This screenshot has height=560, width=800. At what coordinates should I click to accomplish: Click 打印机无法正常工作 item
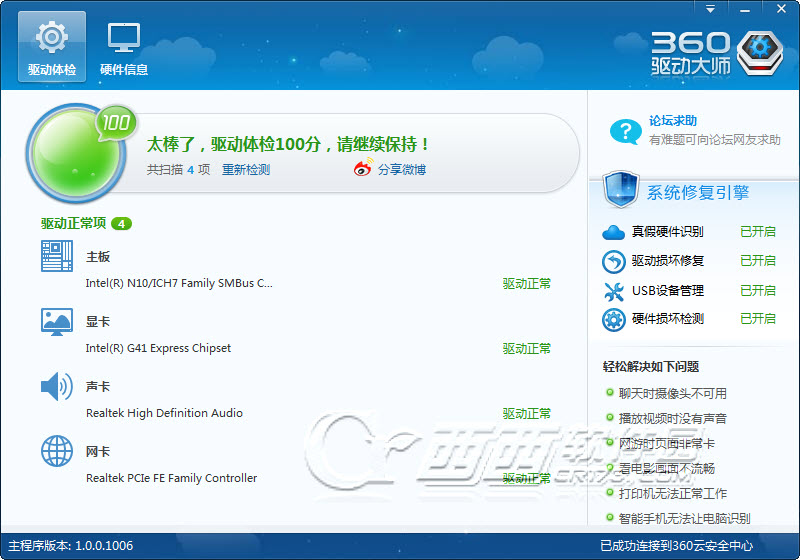672,493
